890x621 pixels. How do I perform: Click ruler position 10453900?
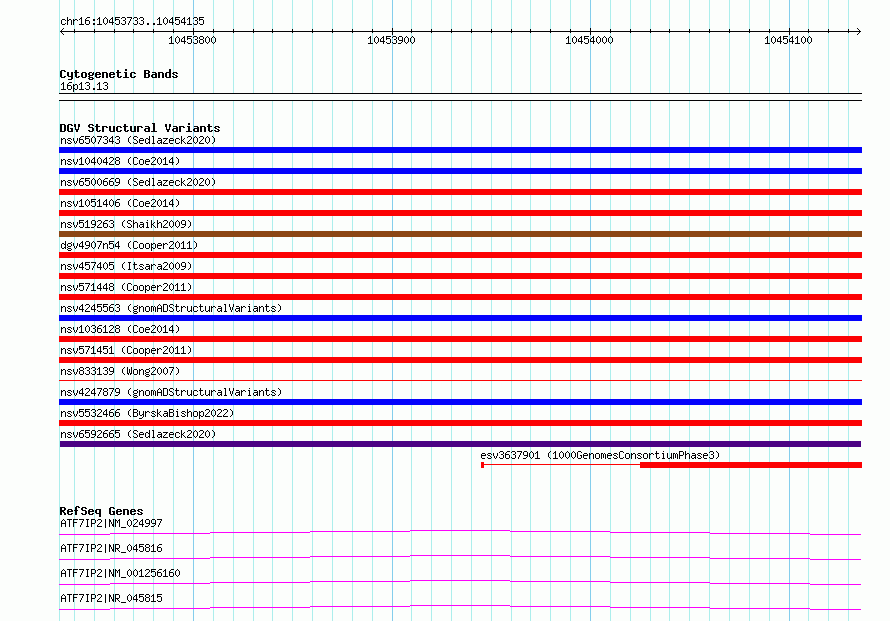point(391,40)
